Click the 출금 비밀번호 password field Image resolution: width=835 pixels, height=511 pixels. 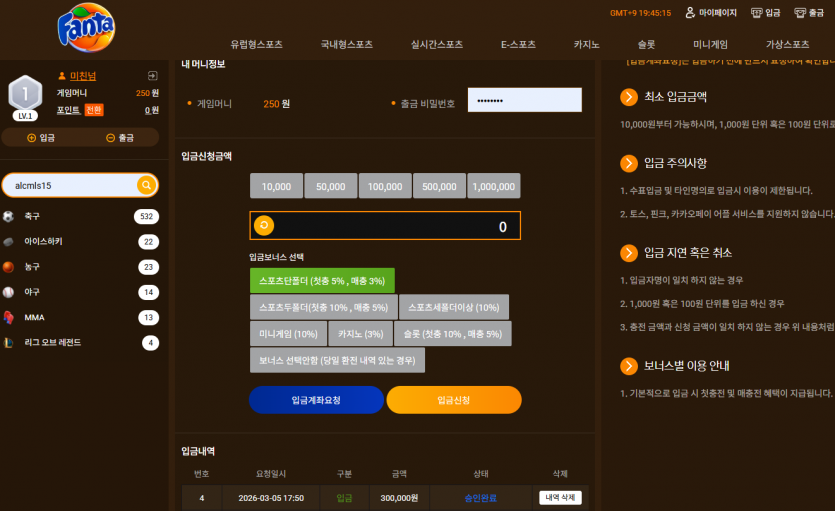pos(525,100)
